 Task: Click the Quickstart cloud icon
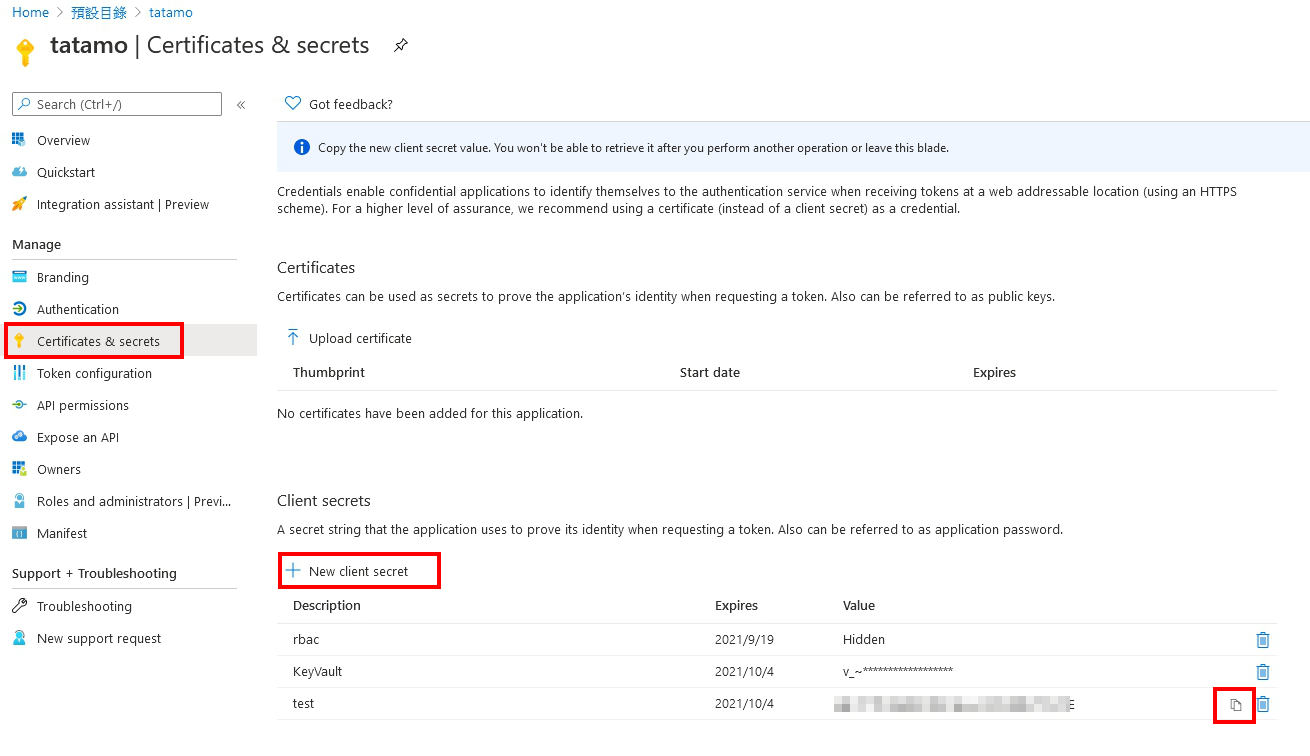(x=19, y=172)
